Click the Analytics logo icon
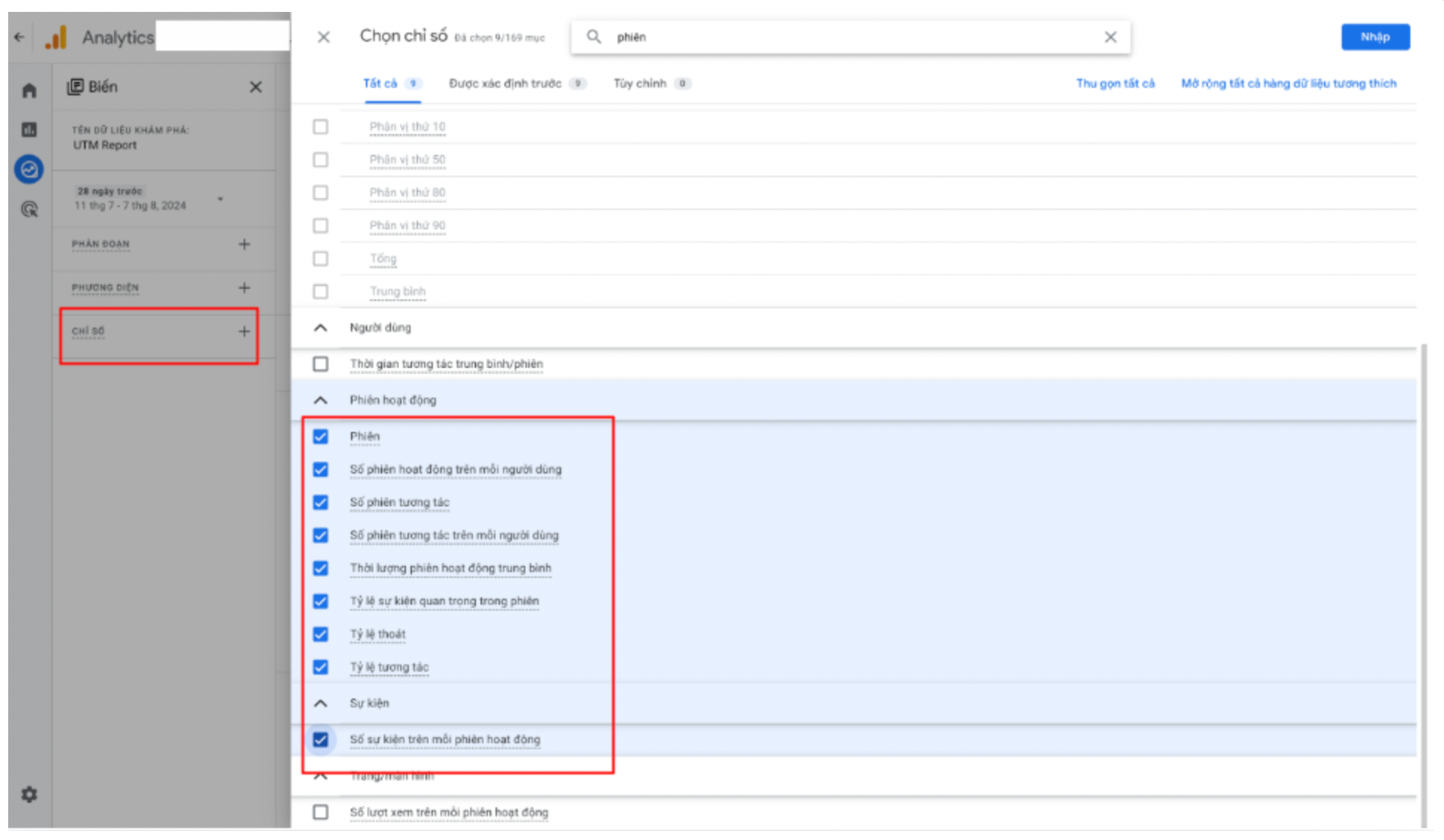The width and height of the screenshot is (1444, 840). click(x=57, y=37)
